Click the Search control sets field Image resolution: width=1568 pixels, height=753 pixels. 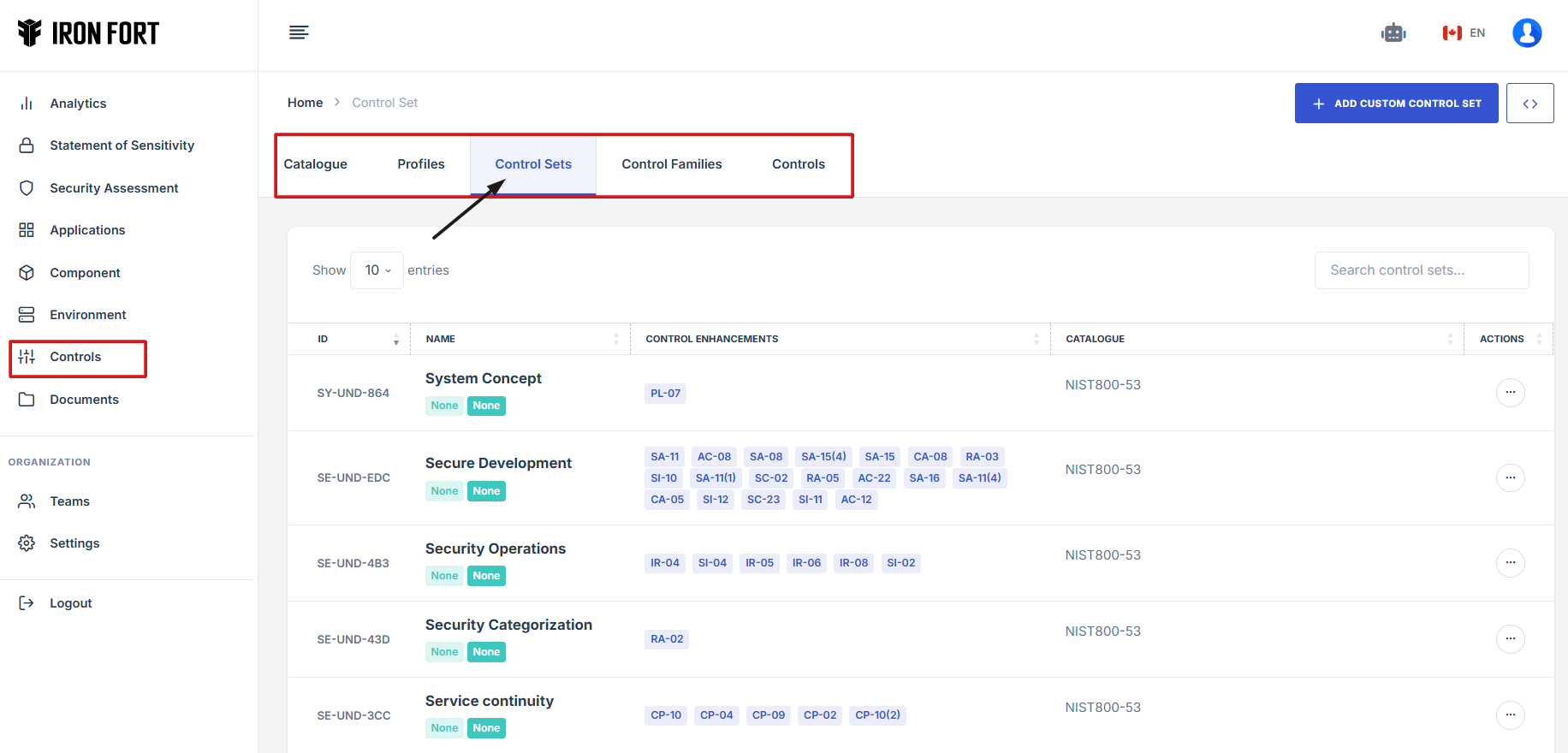[1421, 270]
